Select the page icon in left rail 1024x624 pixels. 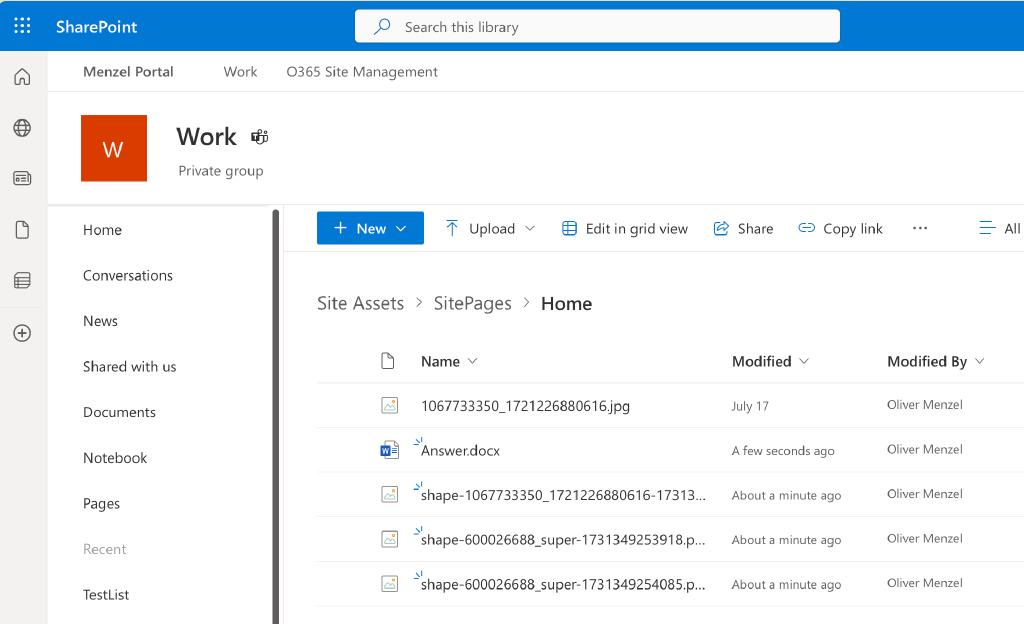(21, 229)
